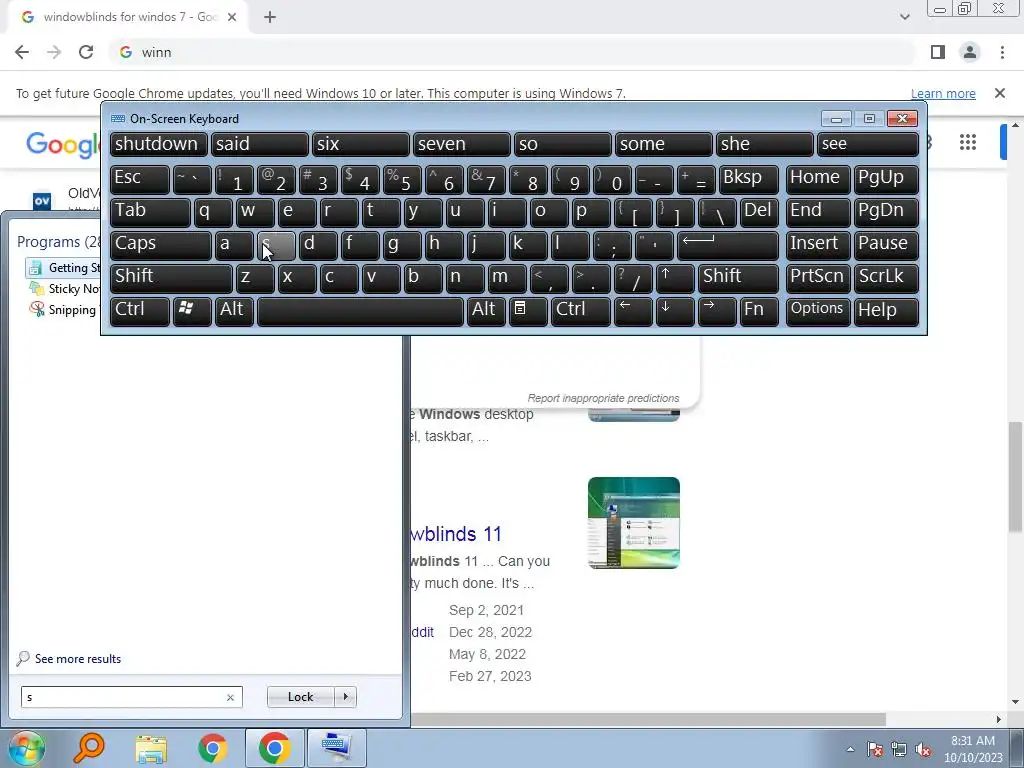Open the magnifier search taskbar icon
Image resolution: width=1024 pixels, height=768 pixels.
[89, 748]
